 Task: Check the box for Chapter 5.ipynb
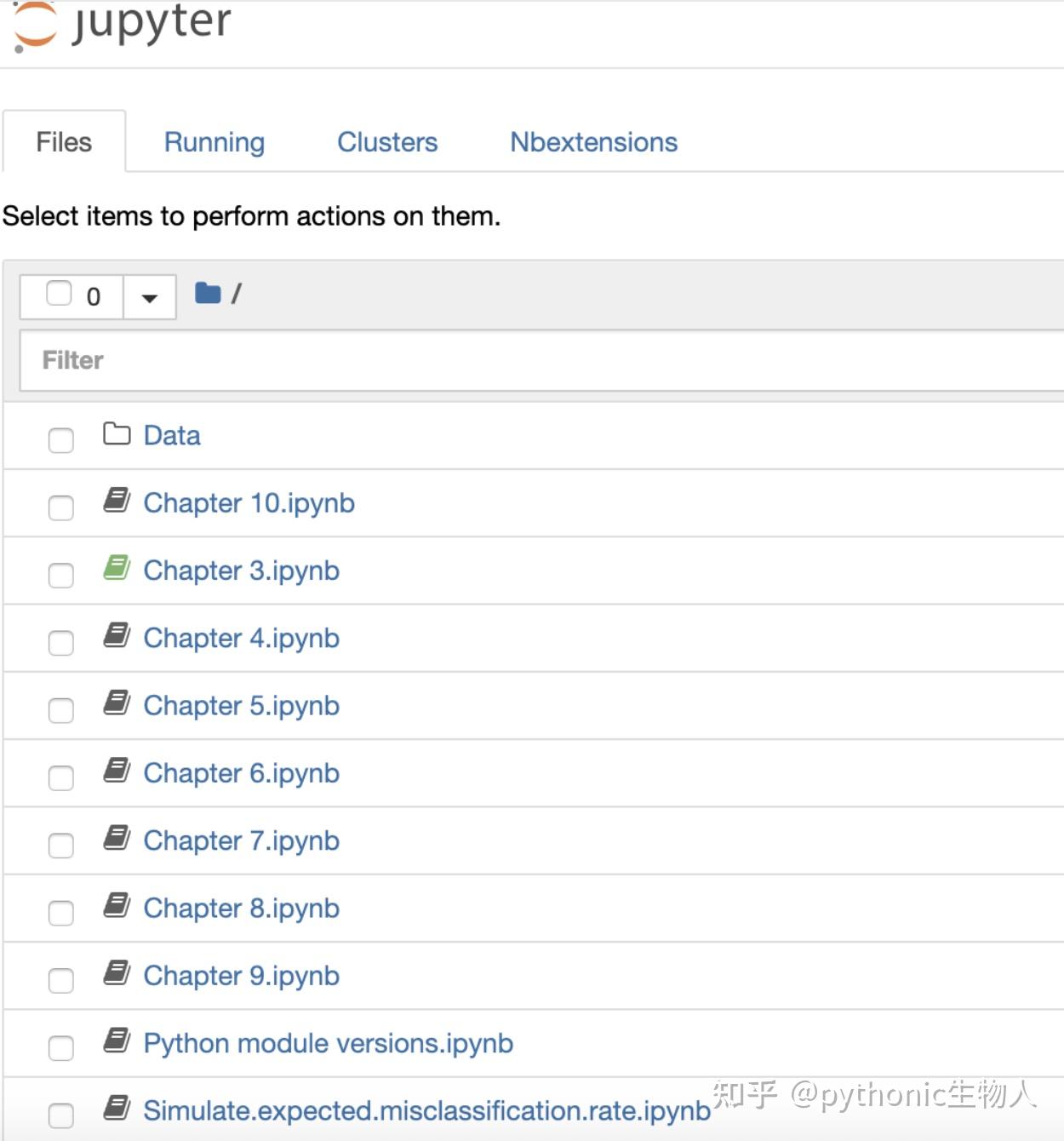[x=61, y=710]
